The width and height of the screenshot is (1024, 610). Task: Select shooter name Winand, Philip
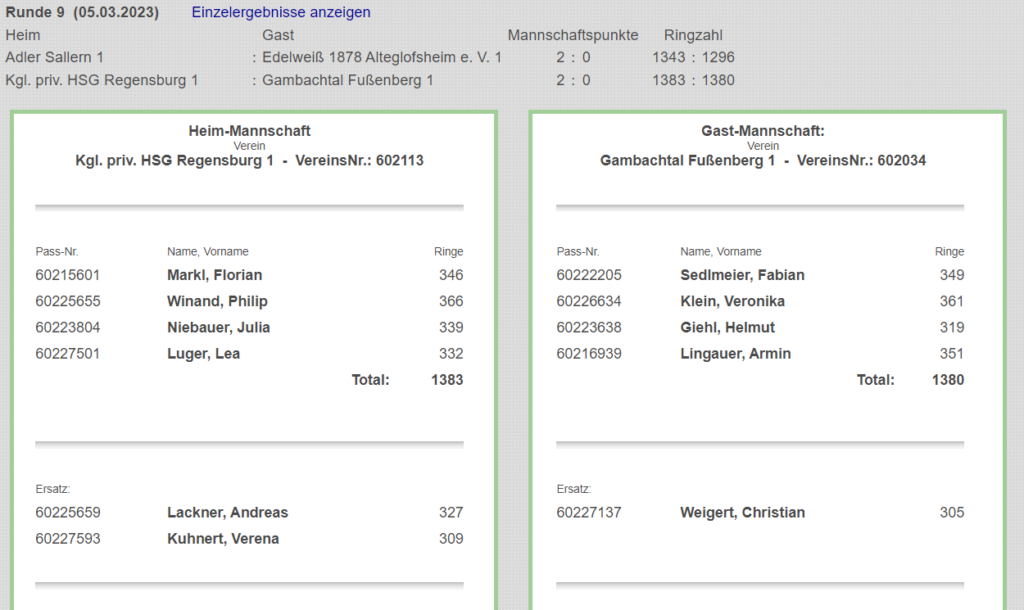coord(217,301)
